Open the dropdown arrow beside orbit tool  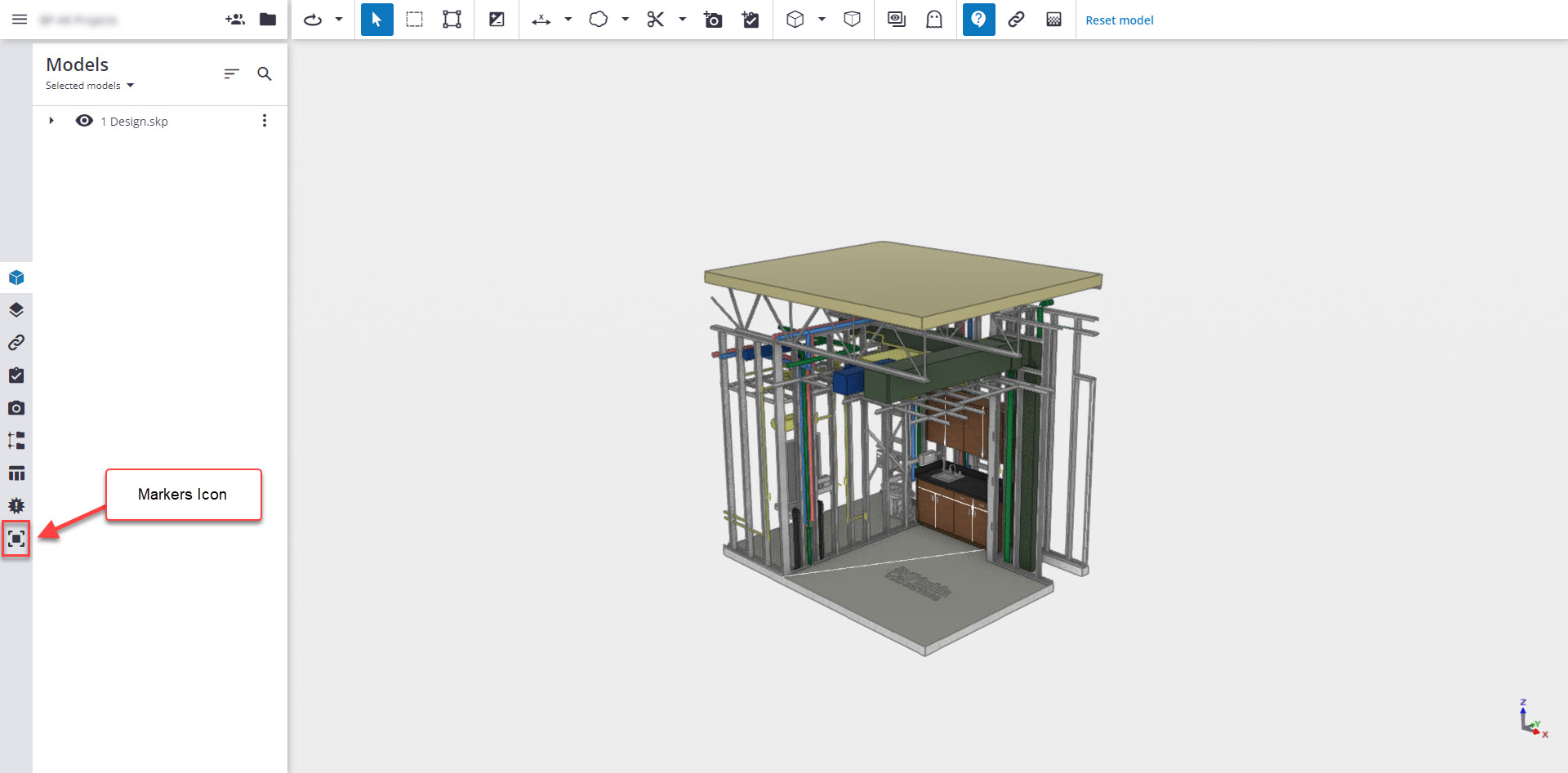[x=339, y=20]
